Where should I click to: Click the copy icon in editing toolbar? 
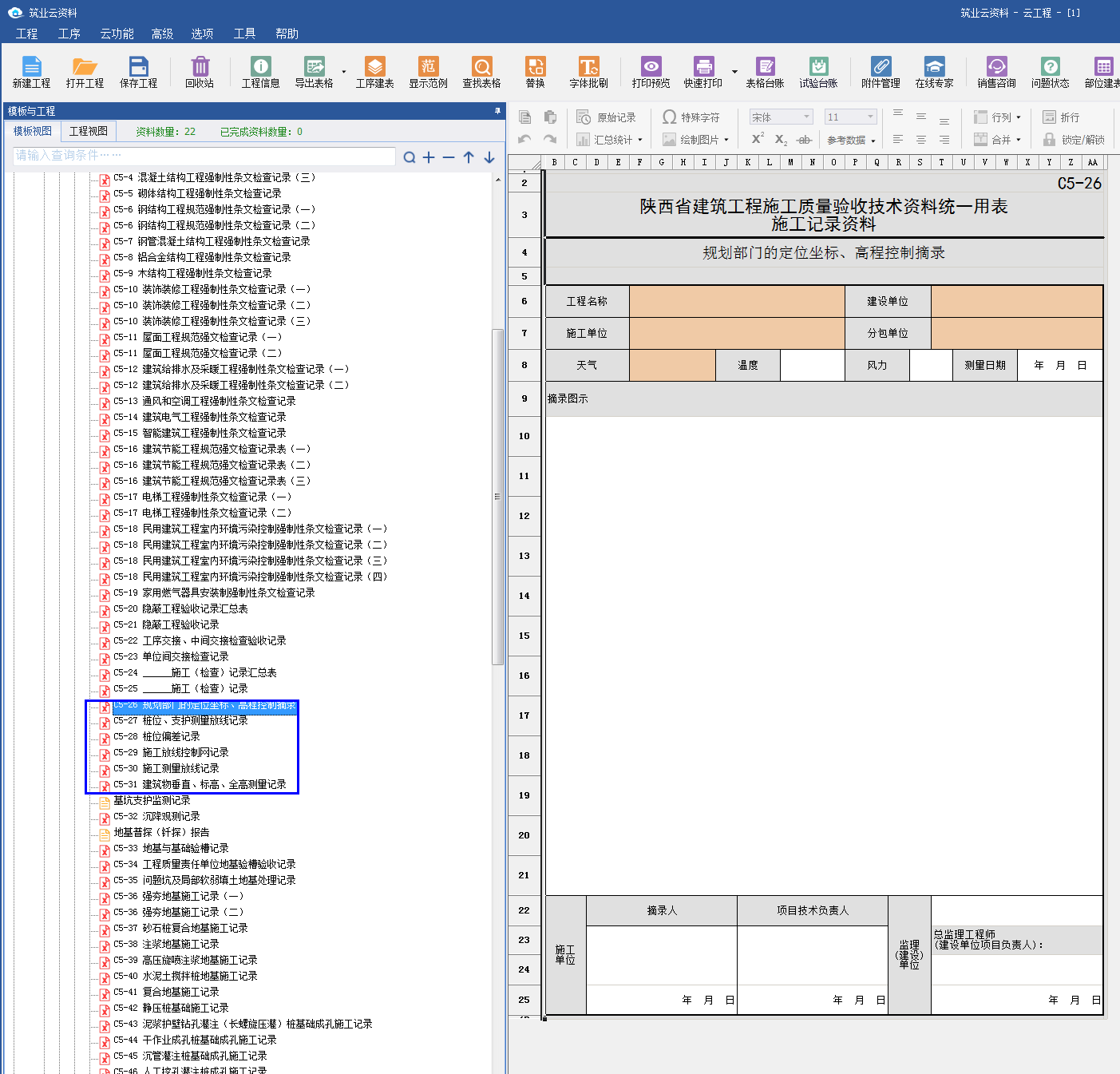pos(525,117)
